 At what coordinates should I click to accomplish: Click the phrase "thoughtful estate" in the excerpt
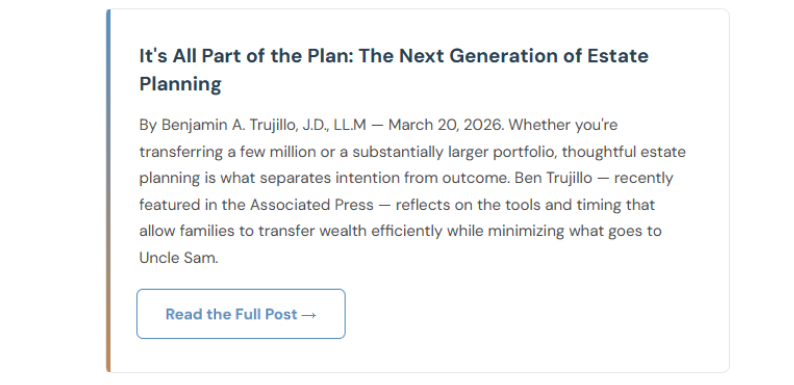(x=624, y=152)
